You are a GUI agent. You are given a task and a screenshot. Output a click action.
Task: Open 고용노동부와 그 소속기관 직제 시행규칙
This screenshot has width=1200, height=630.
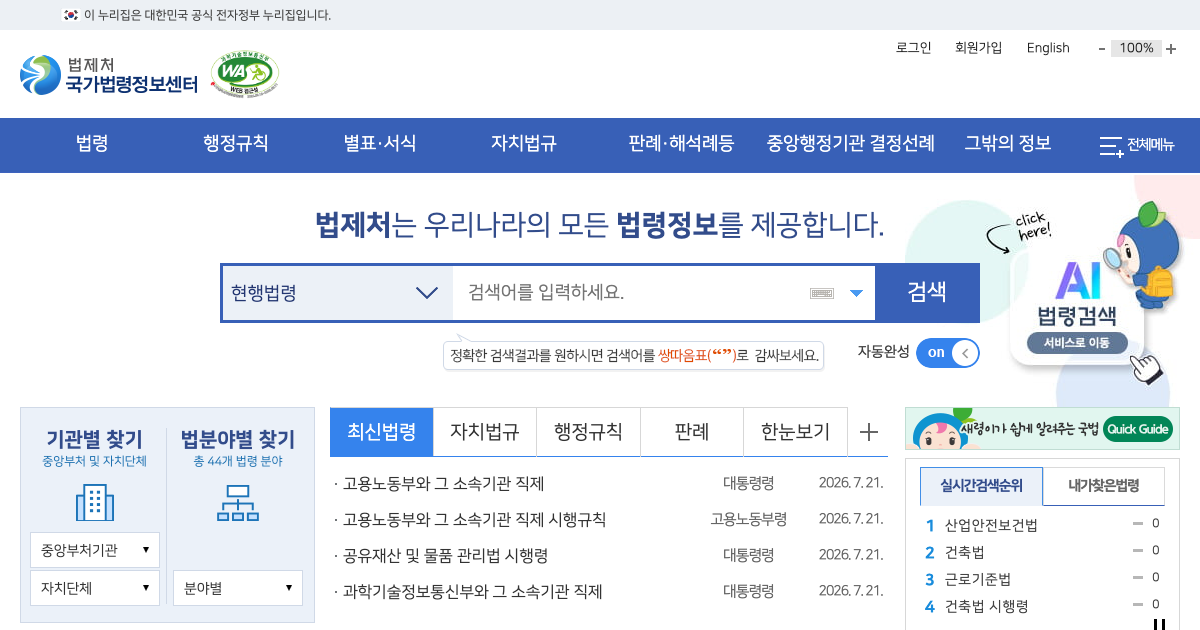(474, 520)
